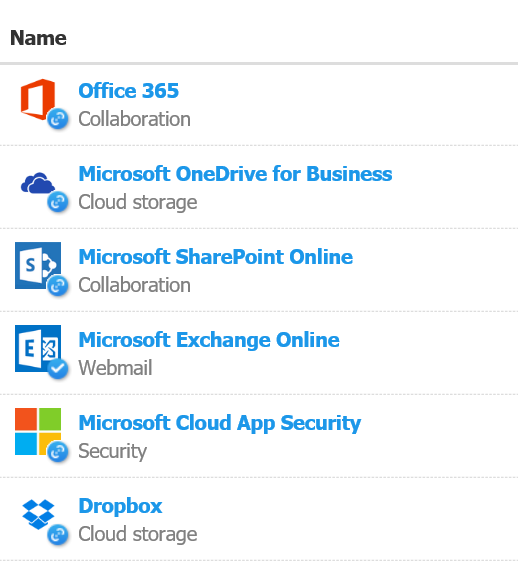Open the Dropbox app link
The width and height of the screenshot is (518, 582).
coord(120,506)
